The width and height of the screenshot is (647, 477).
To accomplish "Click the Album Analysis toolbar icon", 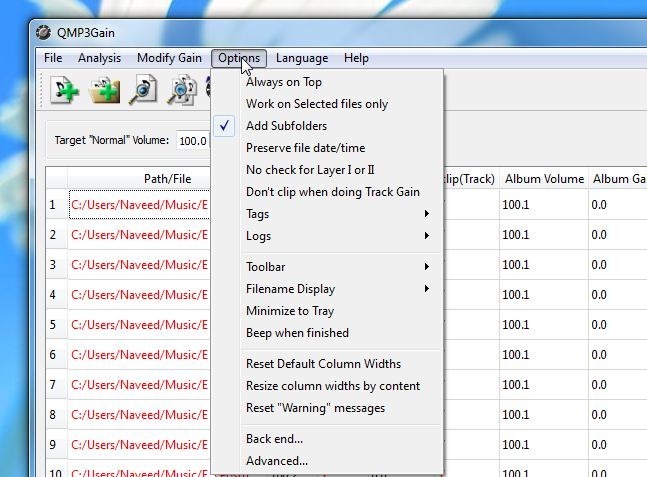I will [182, 89].
